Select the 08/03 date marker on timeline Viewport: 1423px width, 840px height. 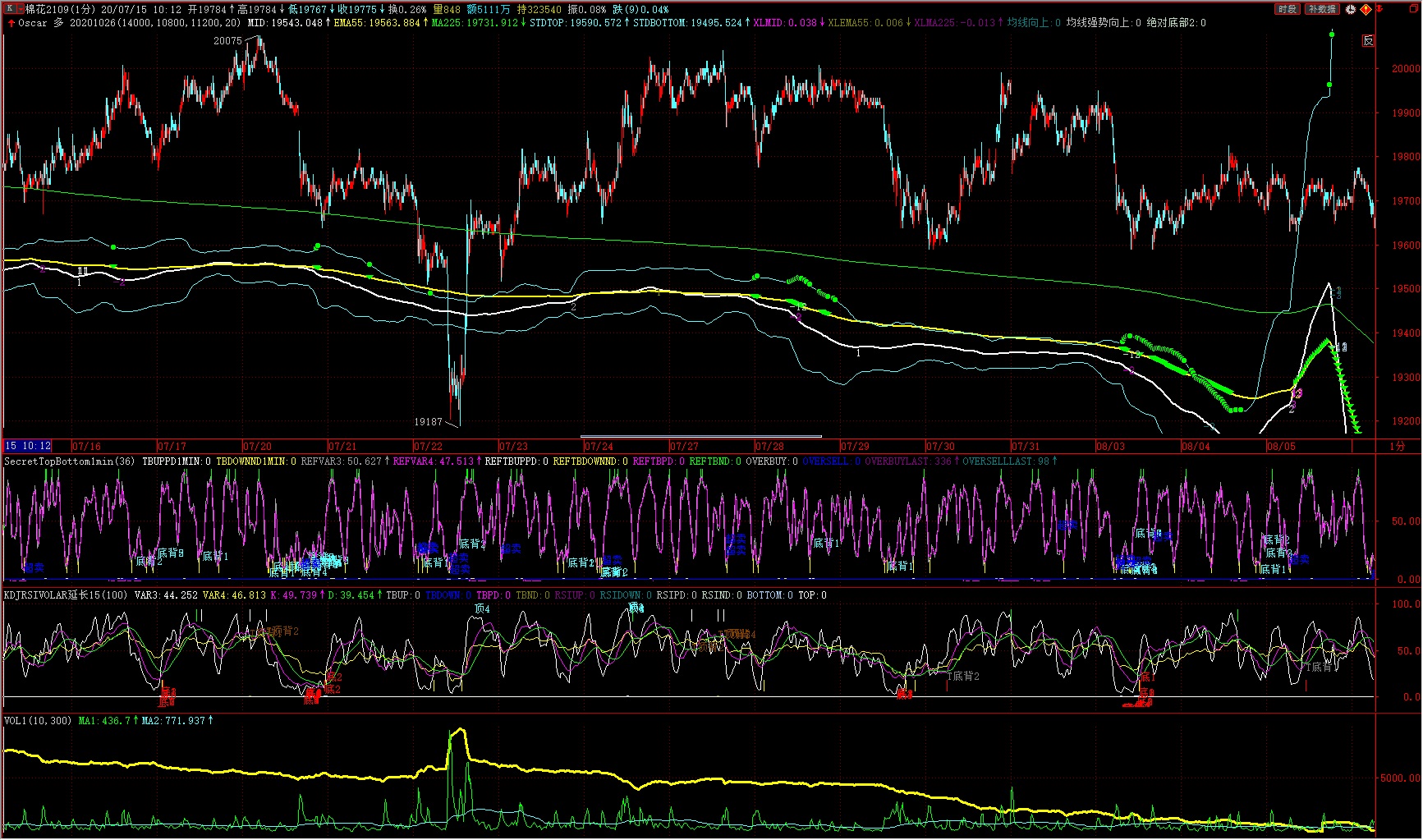[1111, 447]
